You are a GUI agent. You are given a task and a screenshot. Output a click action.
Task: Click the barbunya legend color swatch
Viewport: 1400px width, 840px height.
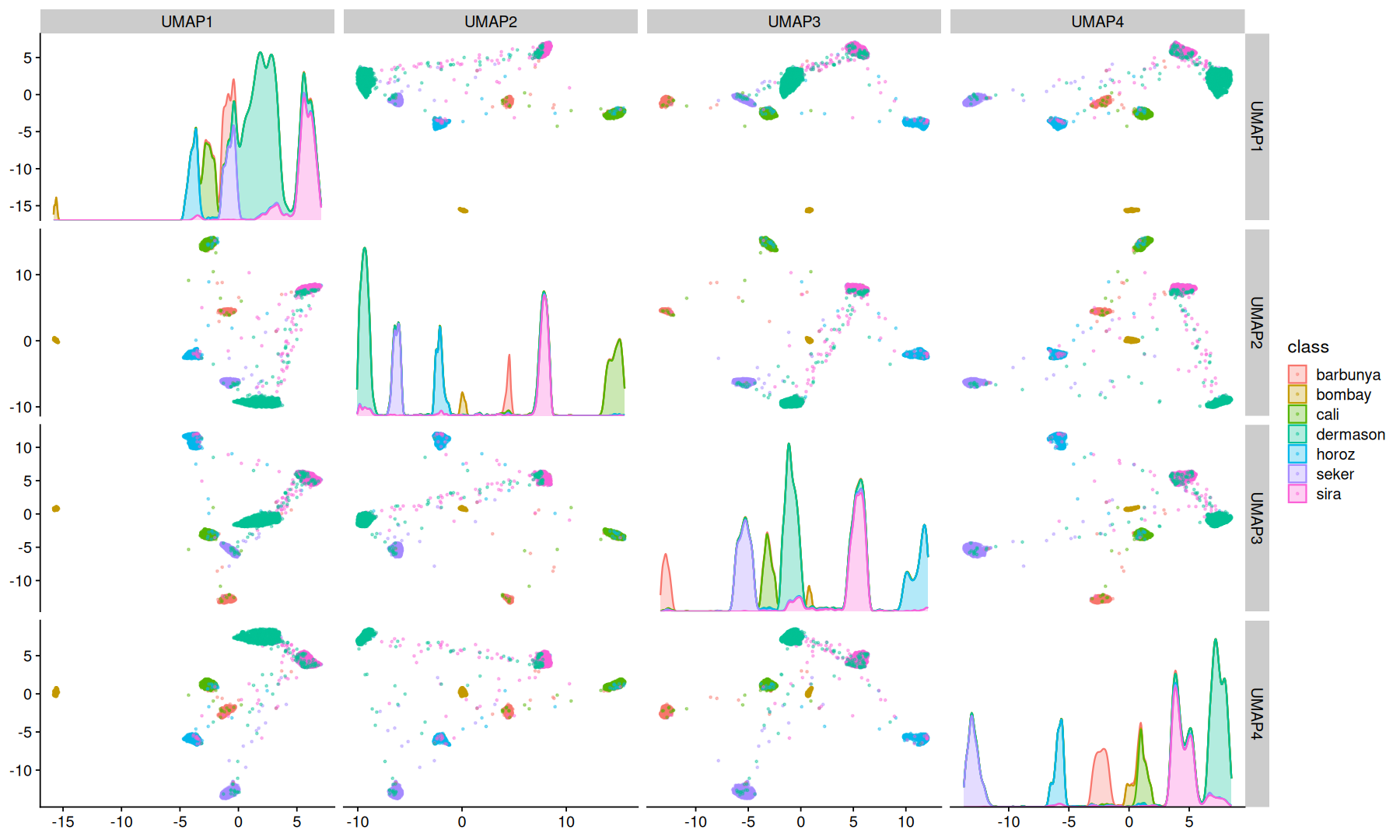[x=1297, y=375]
